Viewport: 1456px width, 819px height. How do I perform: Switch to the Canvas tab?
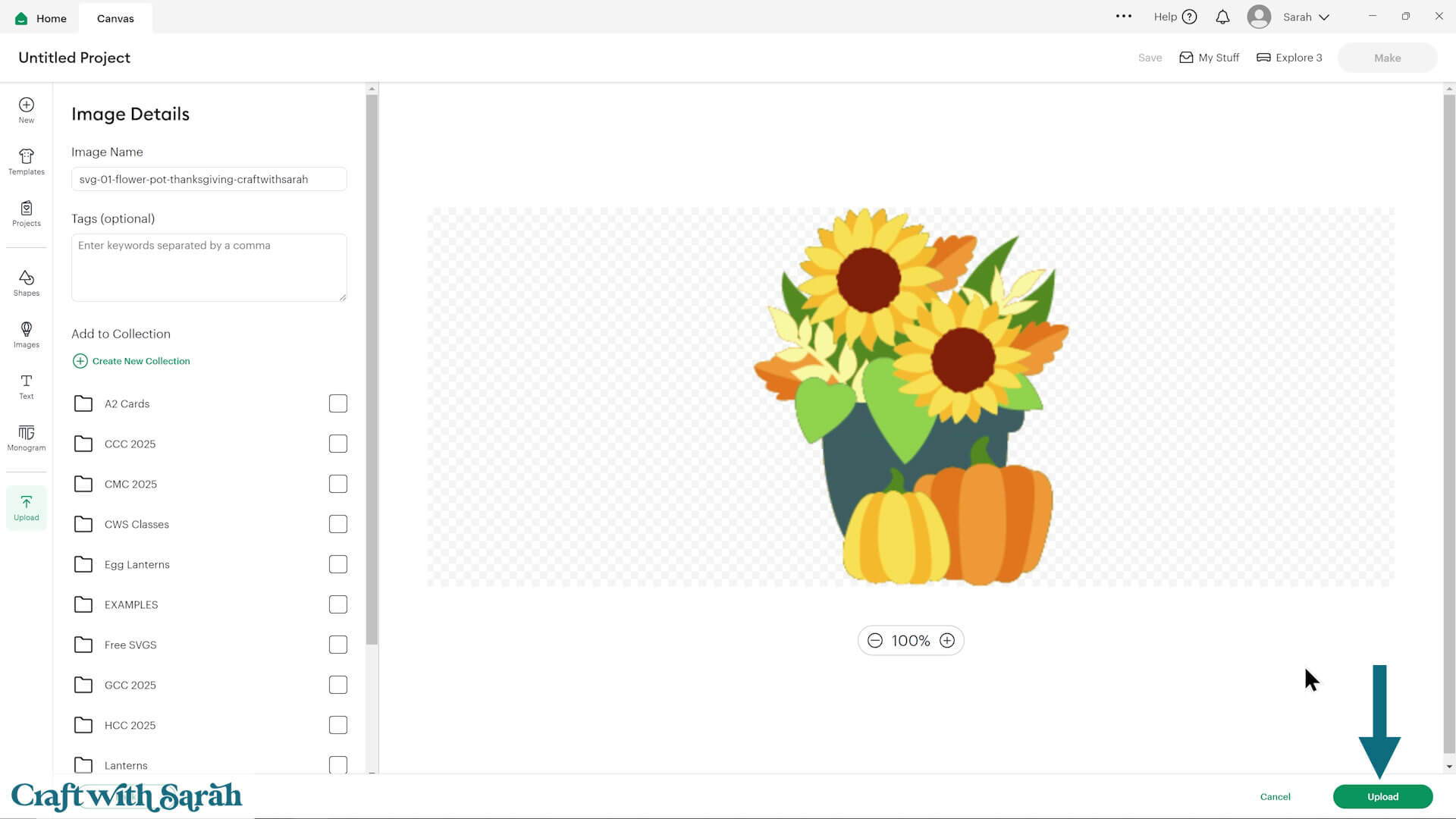115,18
